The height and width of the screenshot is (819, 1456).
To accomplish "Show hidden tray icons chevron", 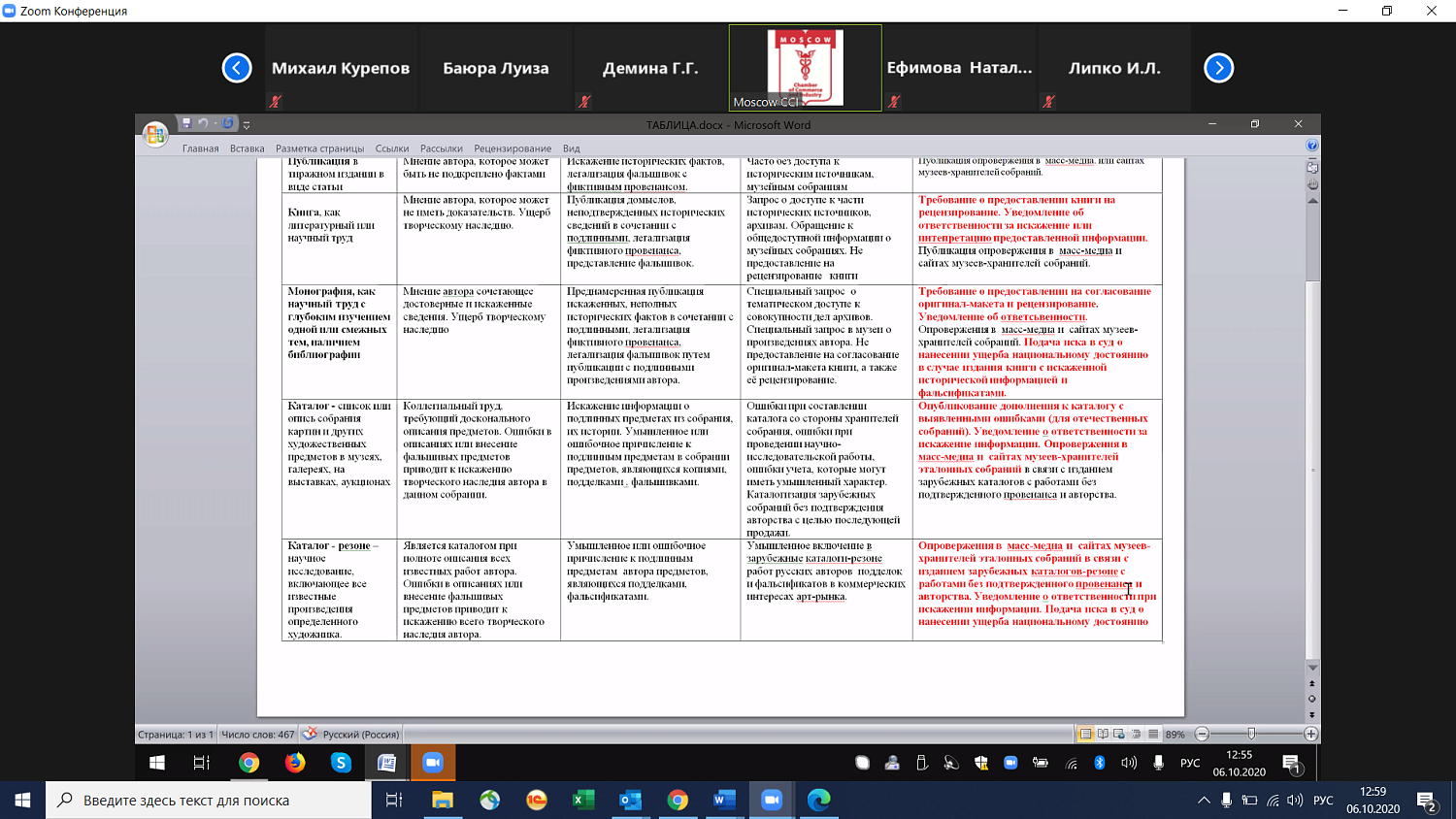I will tap(1204, 801).
